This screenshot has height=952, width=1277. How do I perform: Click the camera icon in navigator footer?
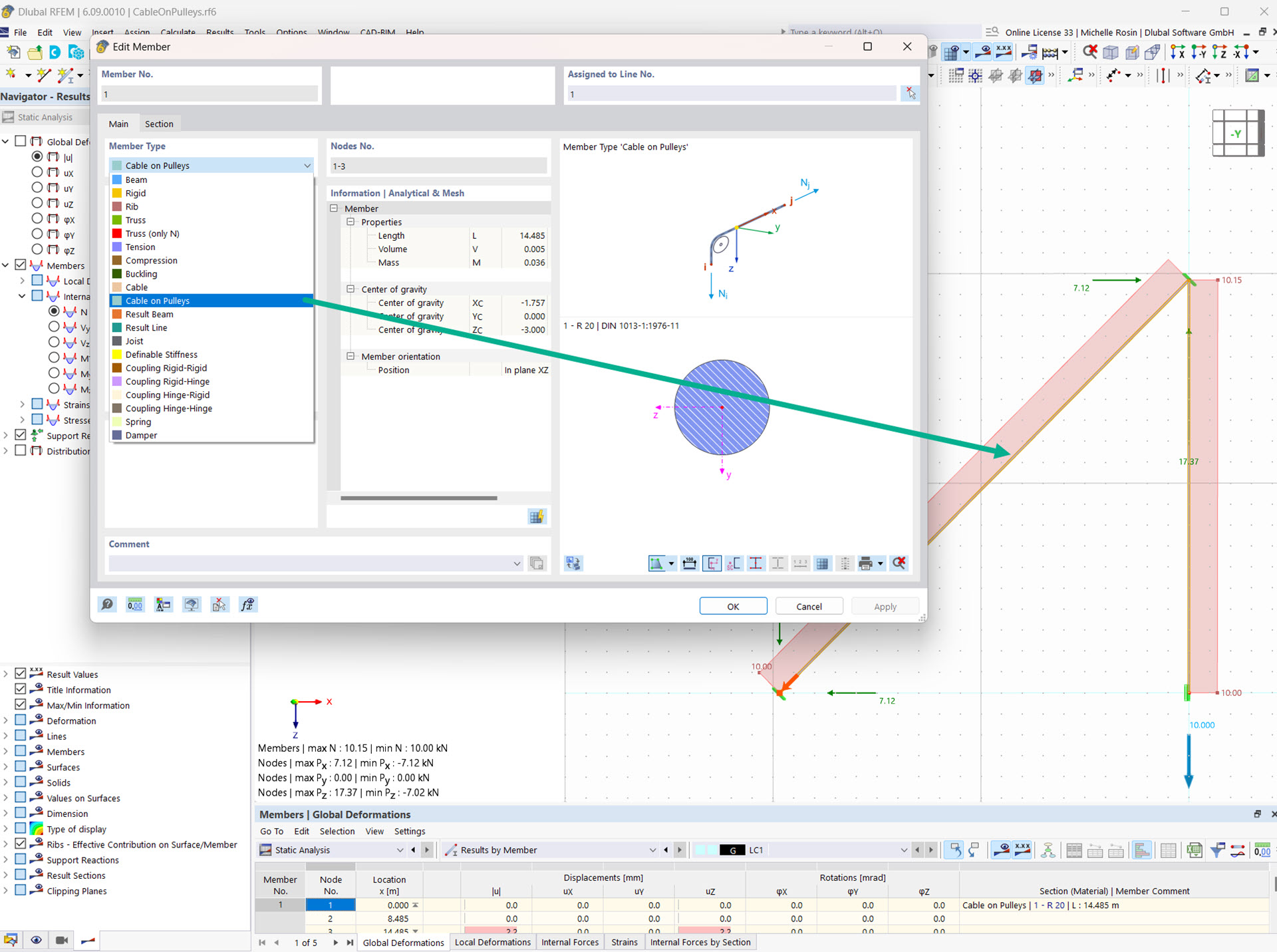click(x=62, y=940)
